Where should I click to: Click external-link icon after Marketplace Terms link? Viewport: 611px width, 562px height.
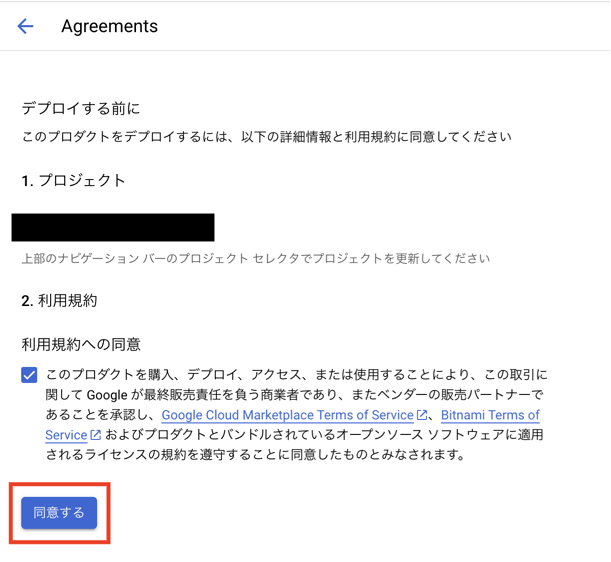coord(422,415)
